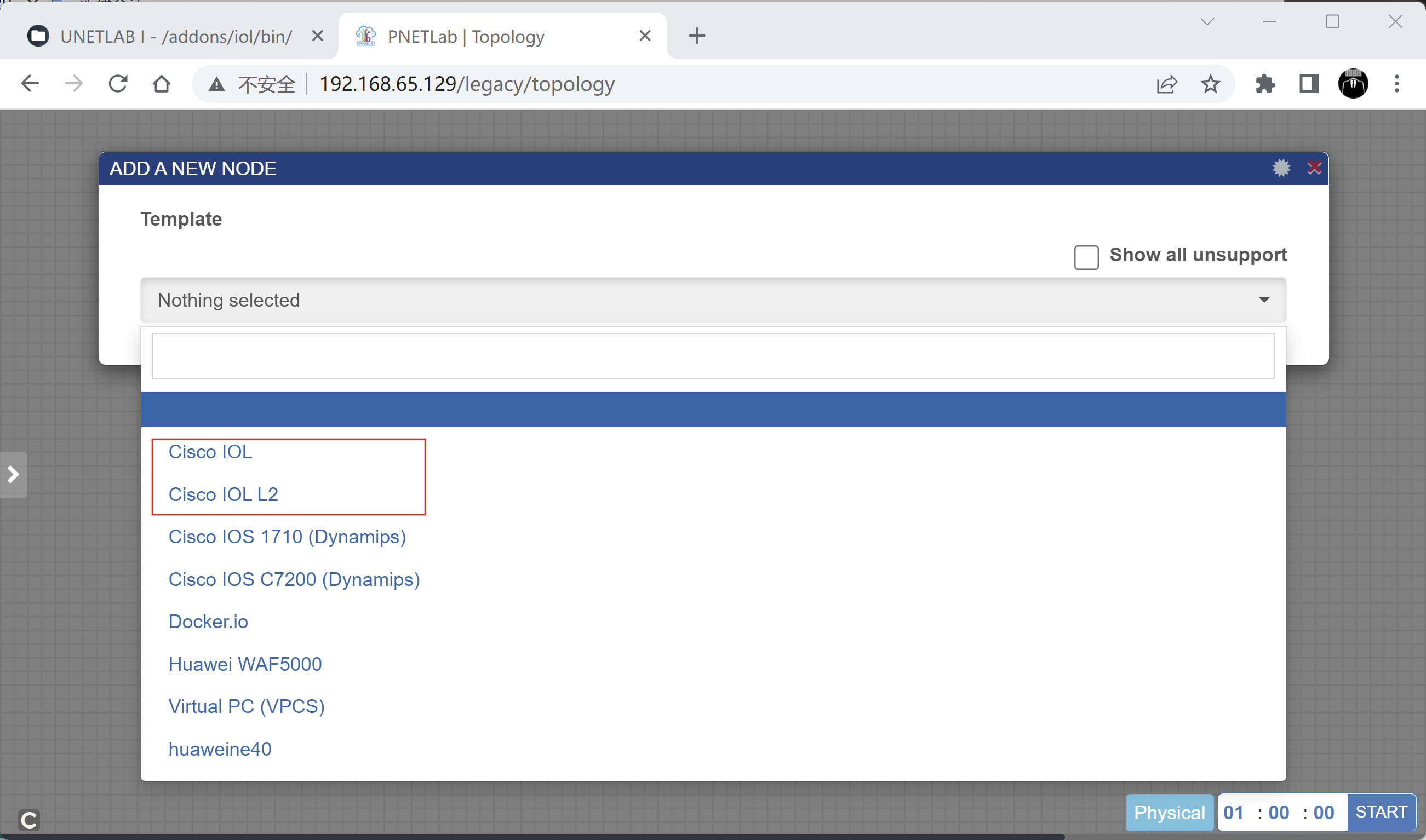This screenshot has width=1426, height=840.
Task: Switch to the UNETLAB addons tab
Action: (176, 36)
